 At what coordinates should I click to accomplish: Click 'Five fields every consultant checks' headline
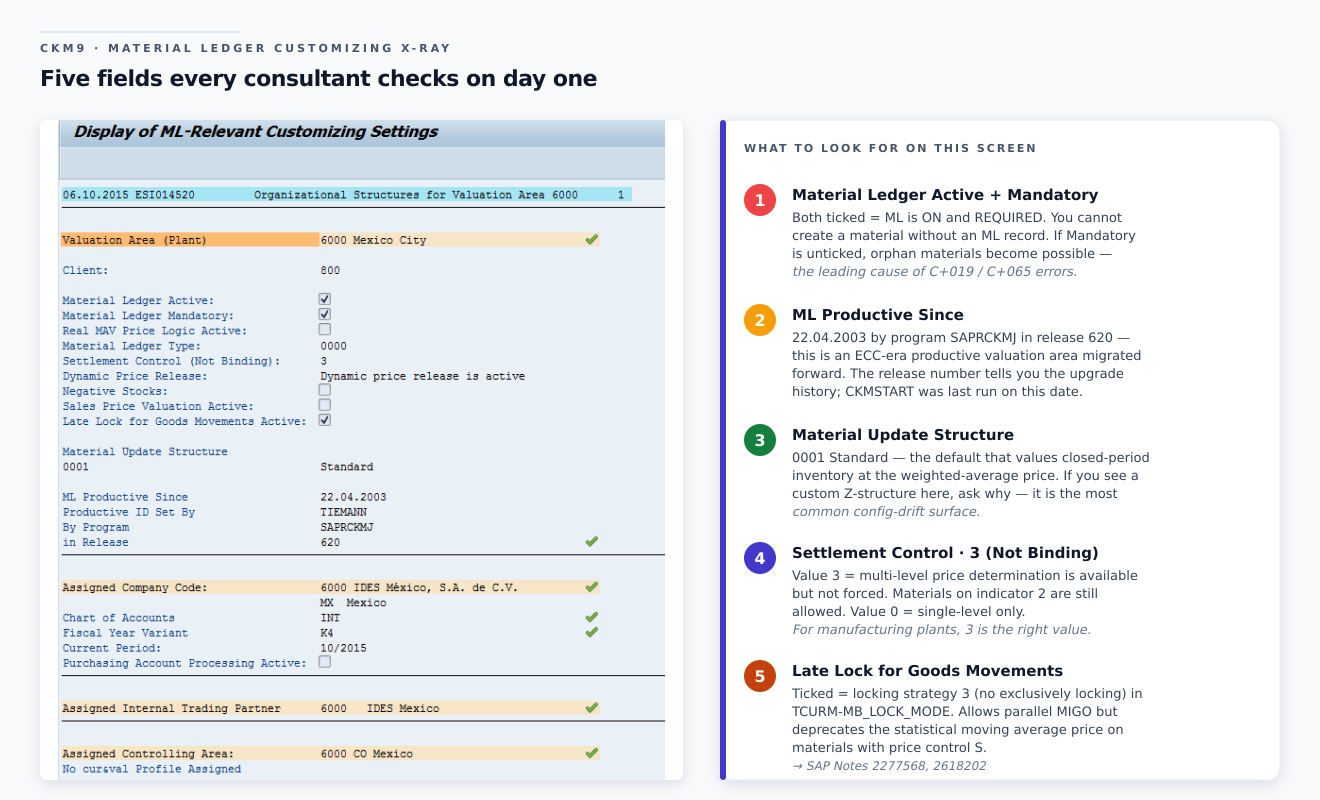point(319,78)
